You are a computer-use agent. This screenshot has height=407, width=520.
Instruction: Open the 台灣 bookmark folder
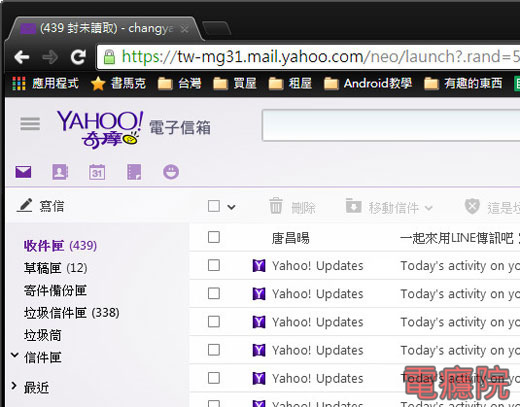coord(179,83)
